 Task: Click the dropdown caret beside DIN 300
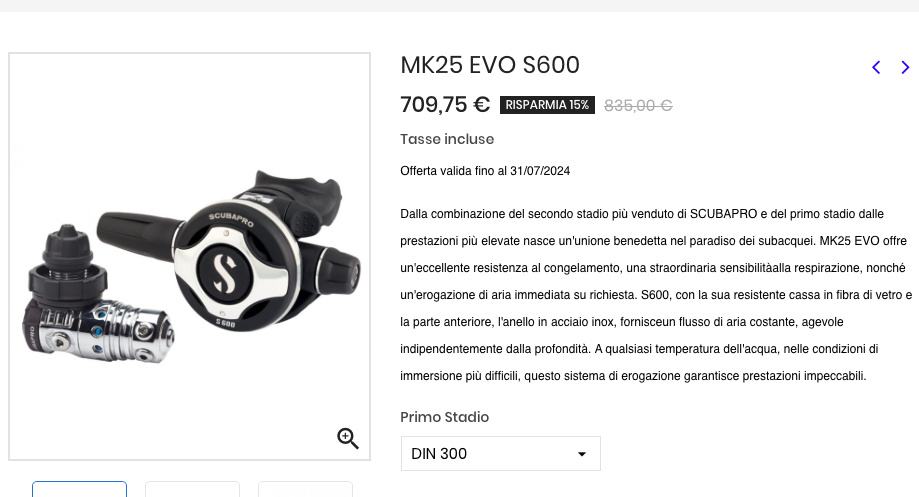[581, 454]
